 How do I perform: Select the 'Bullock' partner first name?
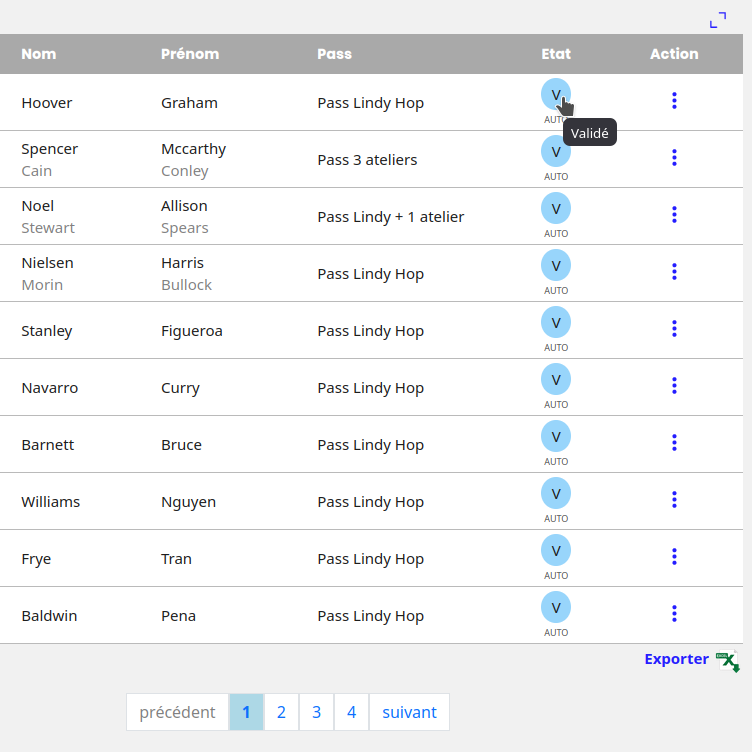click(186, 285)
